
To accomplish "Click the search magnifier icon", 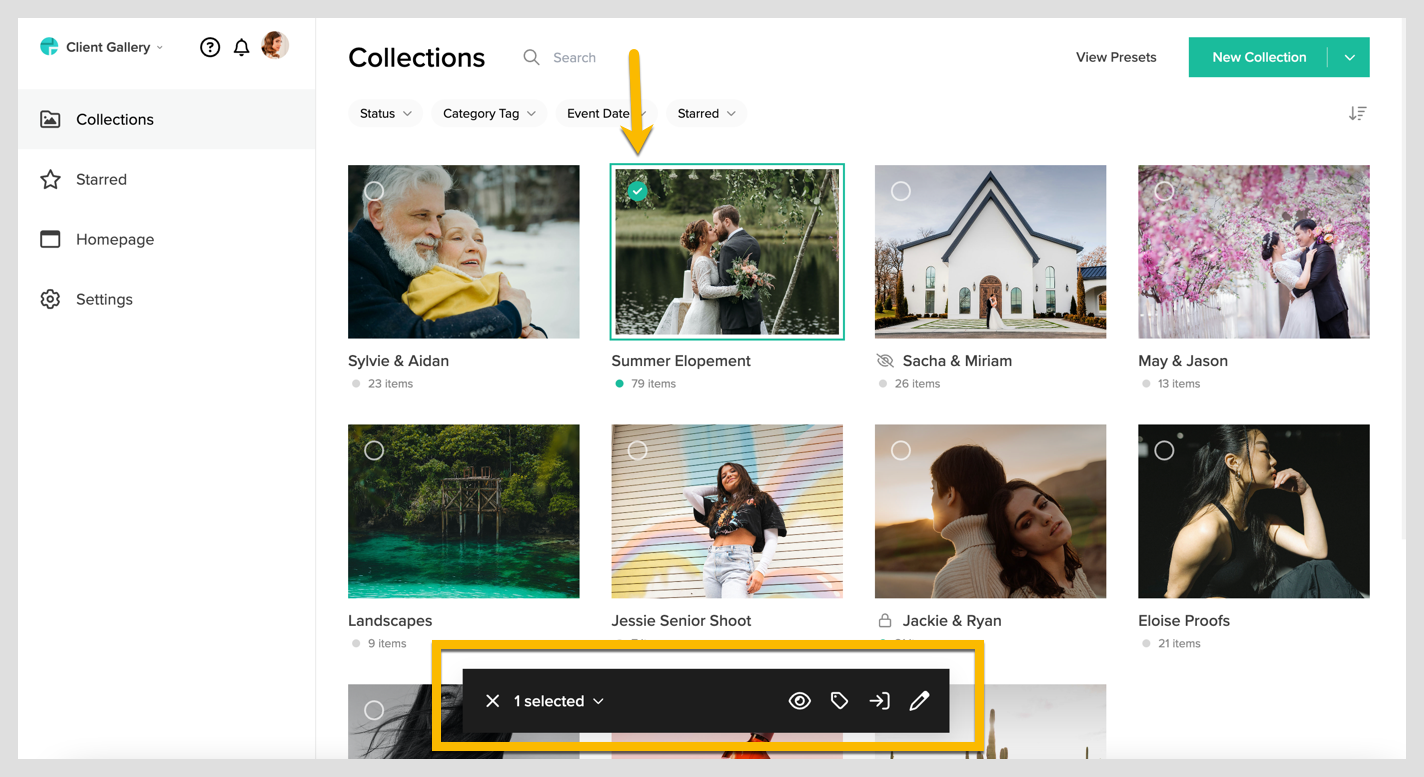I will tap(531, 57).
